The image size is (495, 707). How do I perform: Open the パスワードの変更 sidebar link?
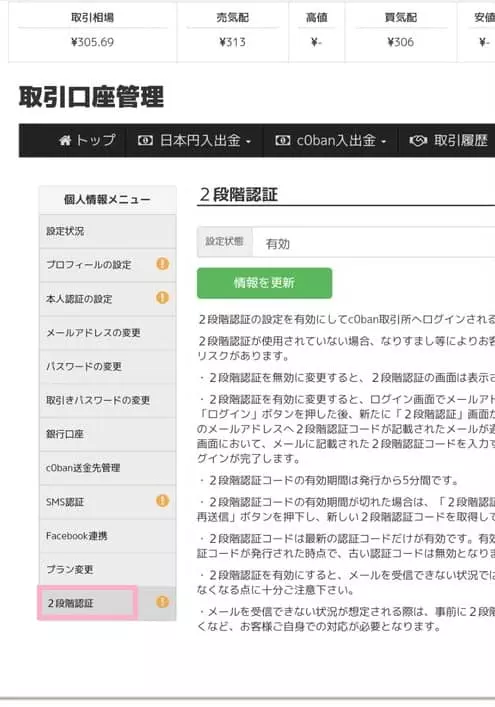point(108,367)
